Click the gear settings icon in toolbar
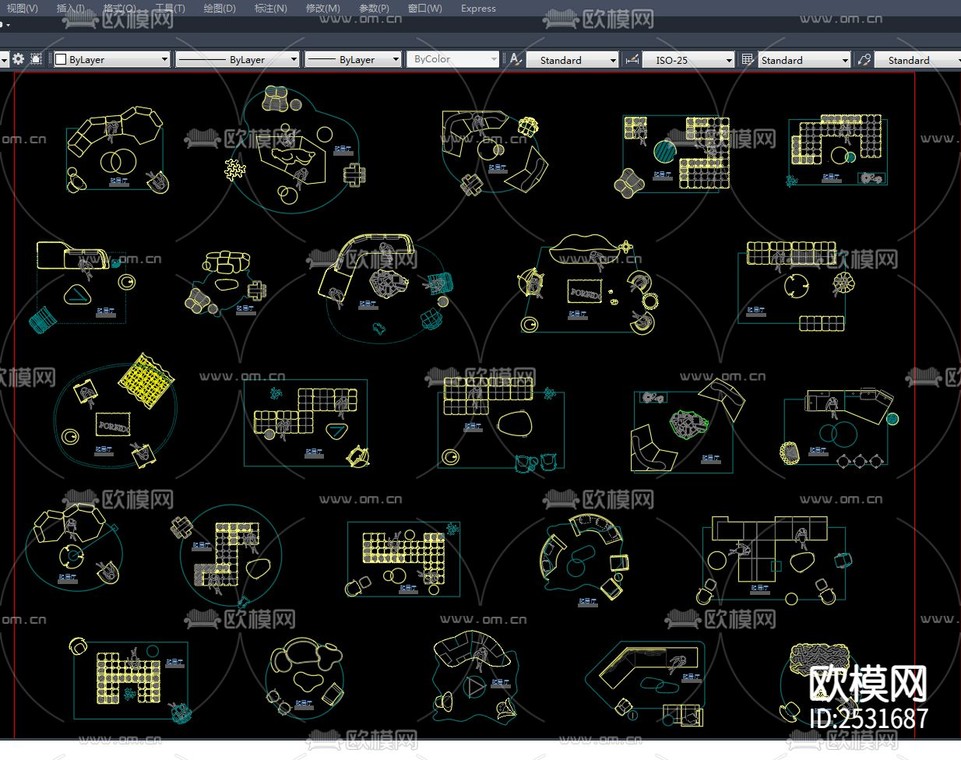Viewport: 961px width, 760px height. click(x=18, y=59)
